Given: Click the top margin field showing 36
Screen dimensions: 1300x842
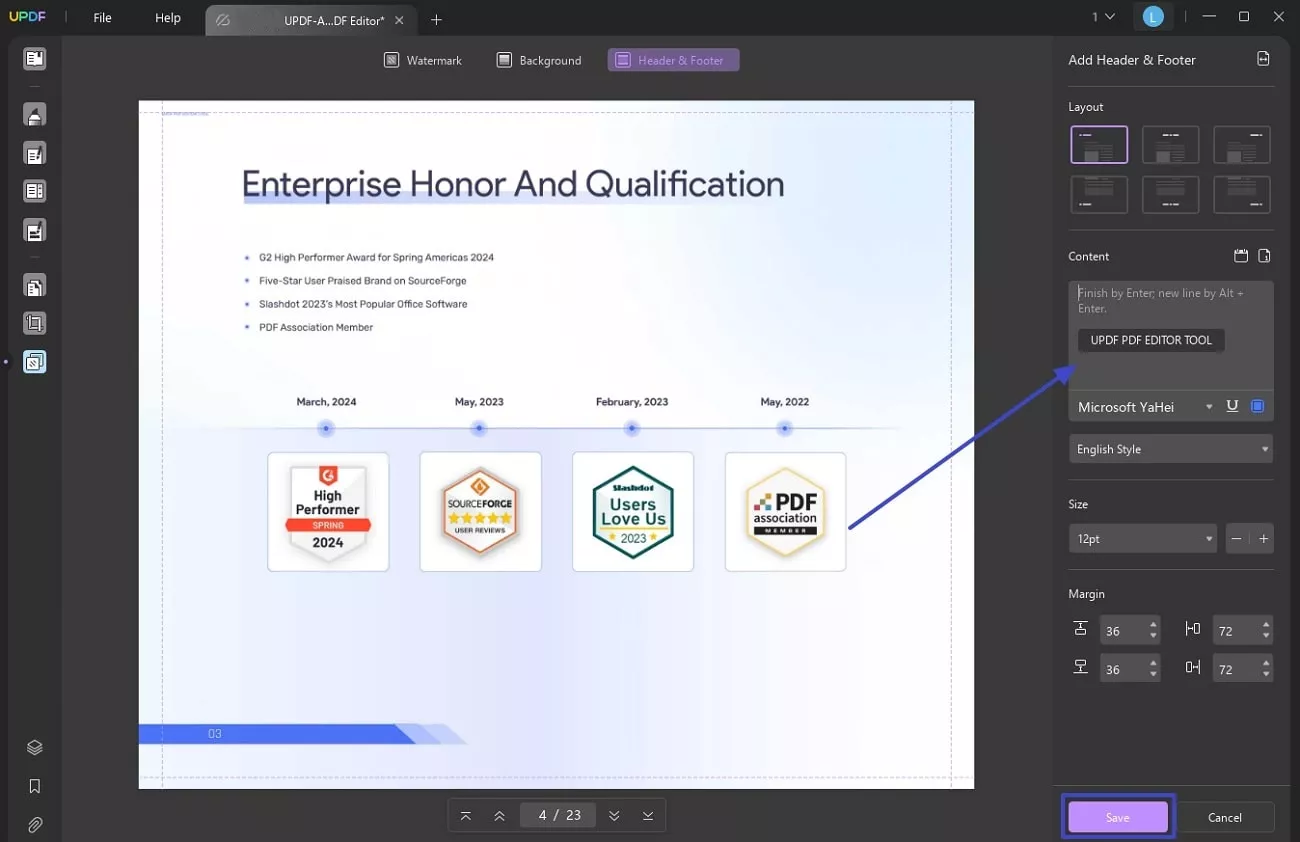Looking at the screenshot, I should point(1123,631).
